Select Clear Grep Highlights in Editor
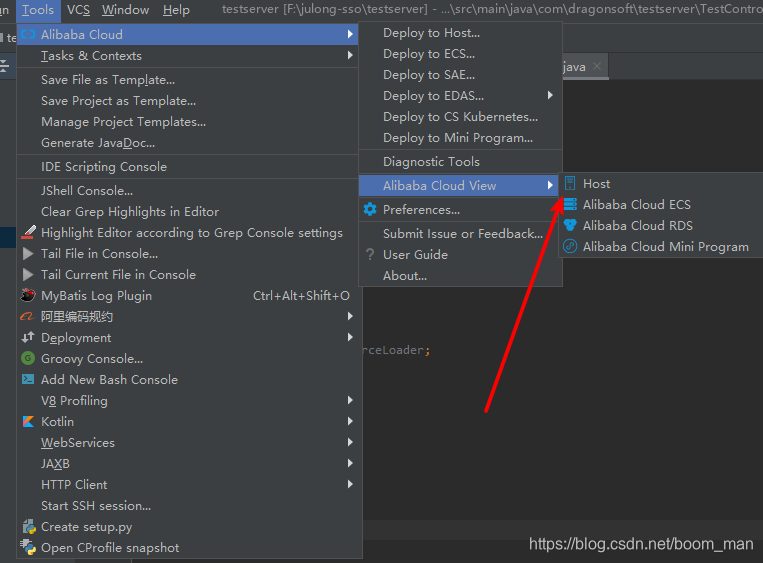Screen dimensions: 763x563 pyautogui.click(x=188, y=212)
